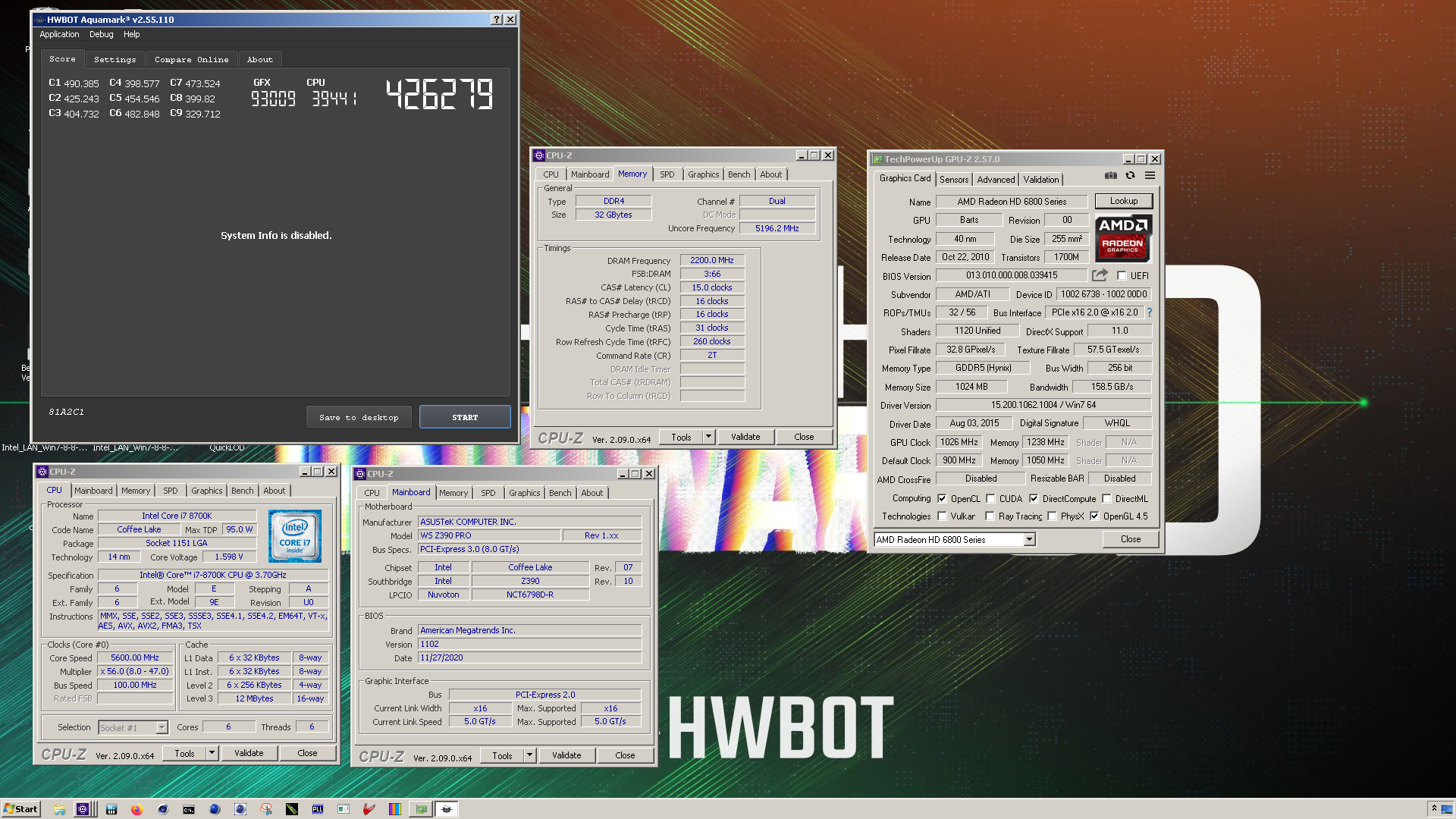Click the framed blue sphere taskbar icon
1456x819 pixels.
click(x=240, y=809)
